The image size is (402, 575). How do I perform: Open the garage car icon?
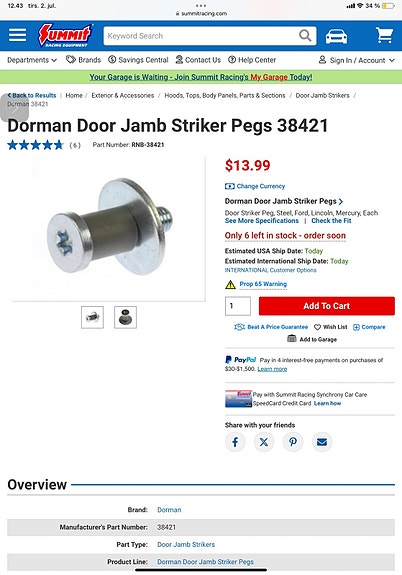(336, 36)
